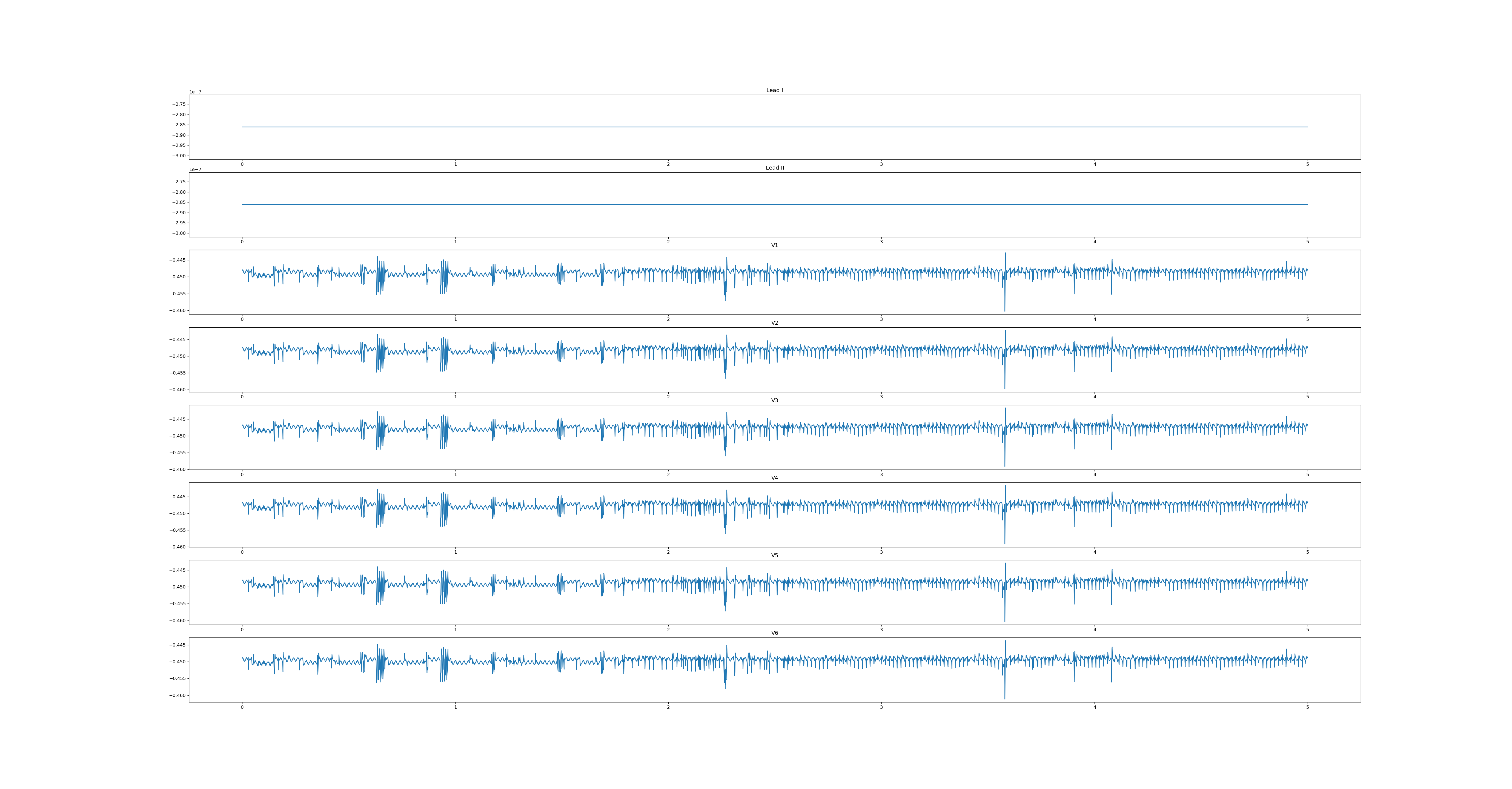Screen dimensions: 1512x789
Task: Click the −0.460 y-tick label on V6 plot
Action: [178, 696]
